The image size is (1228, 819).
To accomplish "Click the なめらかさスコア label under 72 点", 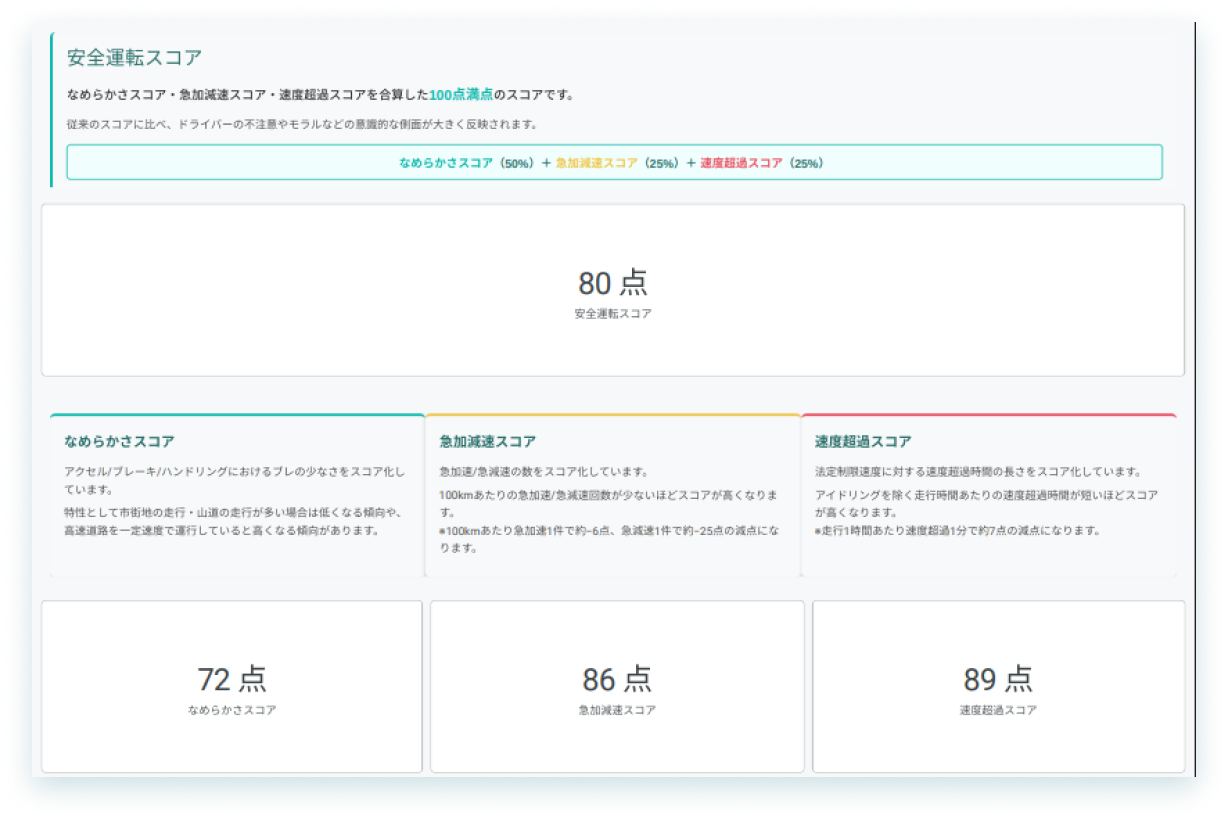I will click(x=232, y=711).
